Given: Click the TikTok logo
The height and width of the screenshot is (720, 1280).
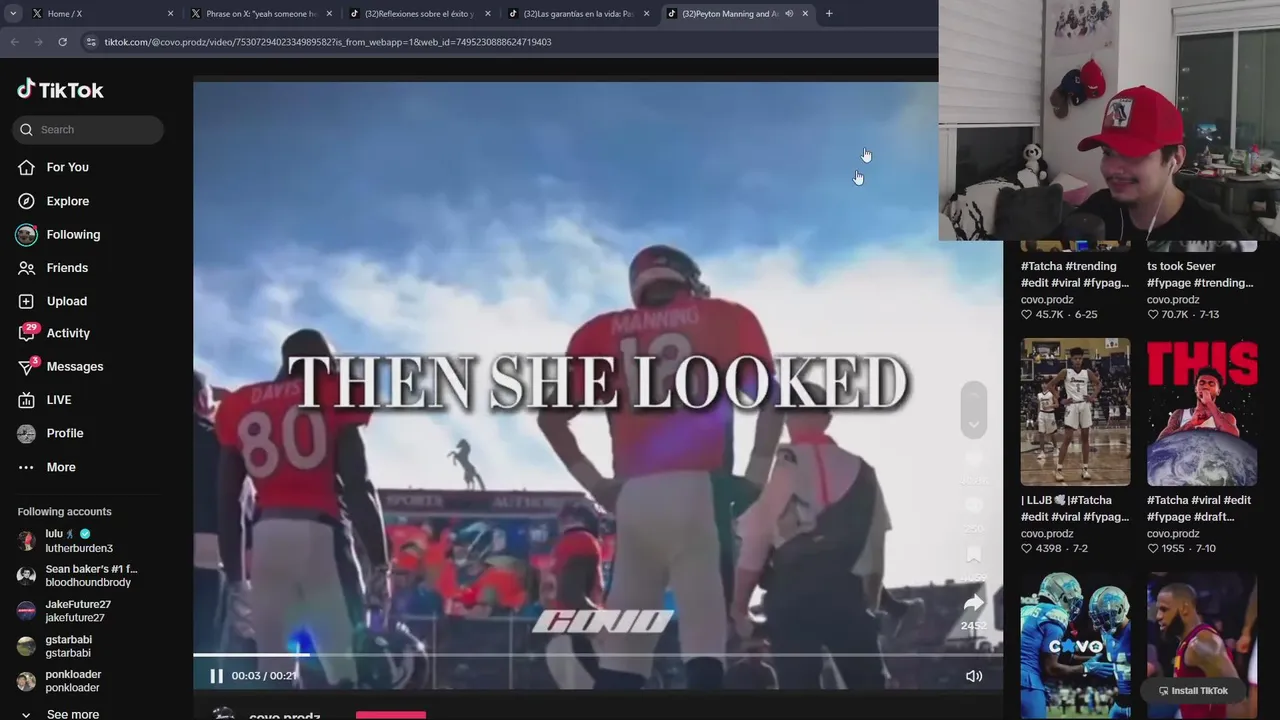Looking at the screenshot, I should point(60,90).
